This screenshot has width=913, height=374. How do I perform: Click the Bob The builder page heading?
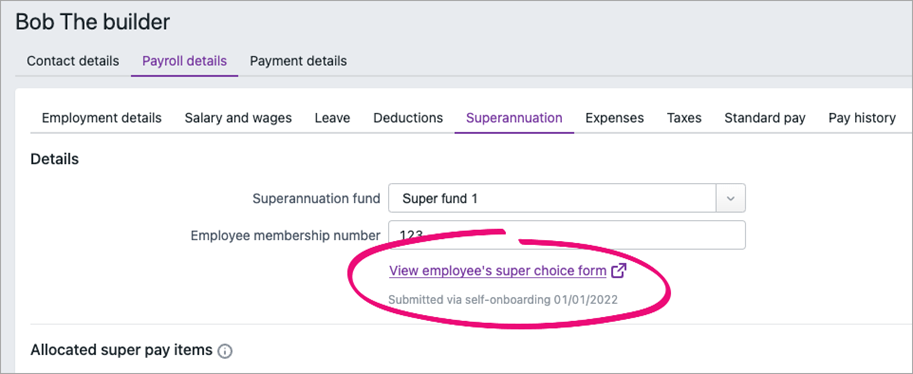click(x=93, y=22)
